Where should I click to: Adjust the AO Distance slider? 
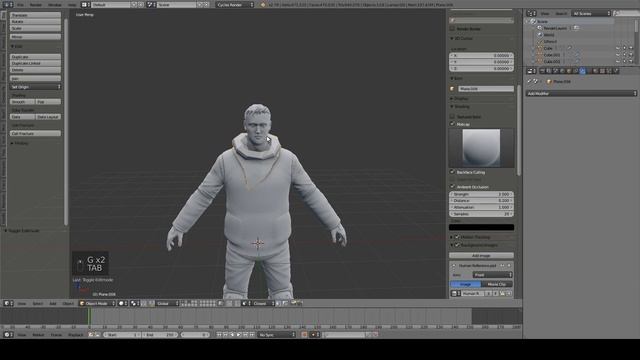point(482,201)
